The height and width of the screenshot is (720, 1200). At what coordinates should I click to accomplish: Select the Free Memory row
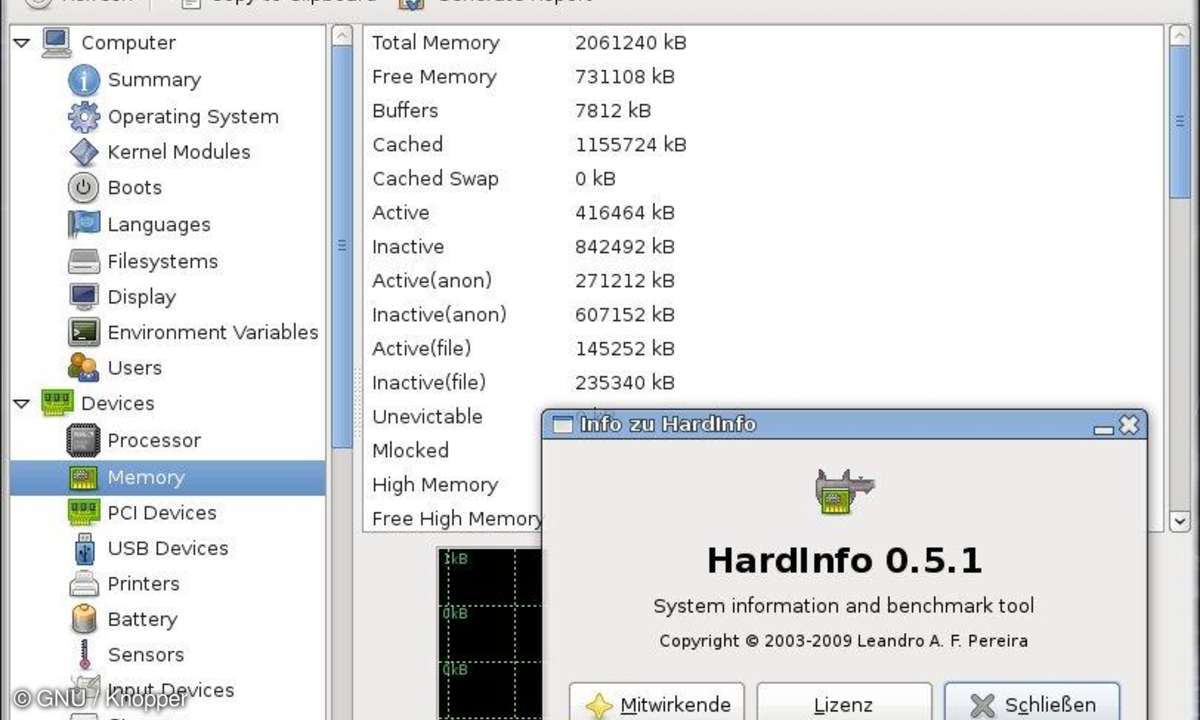763,77
